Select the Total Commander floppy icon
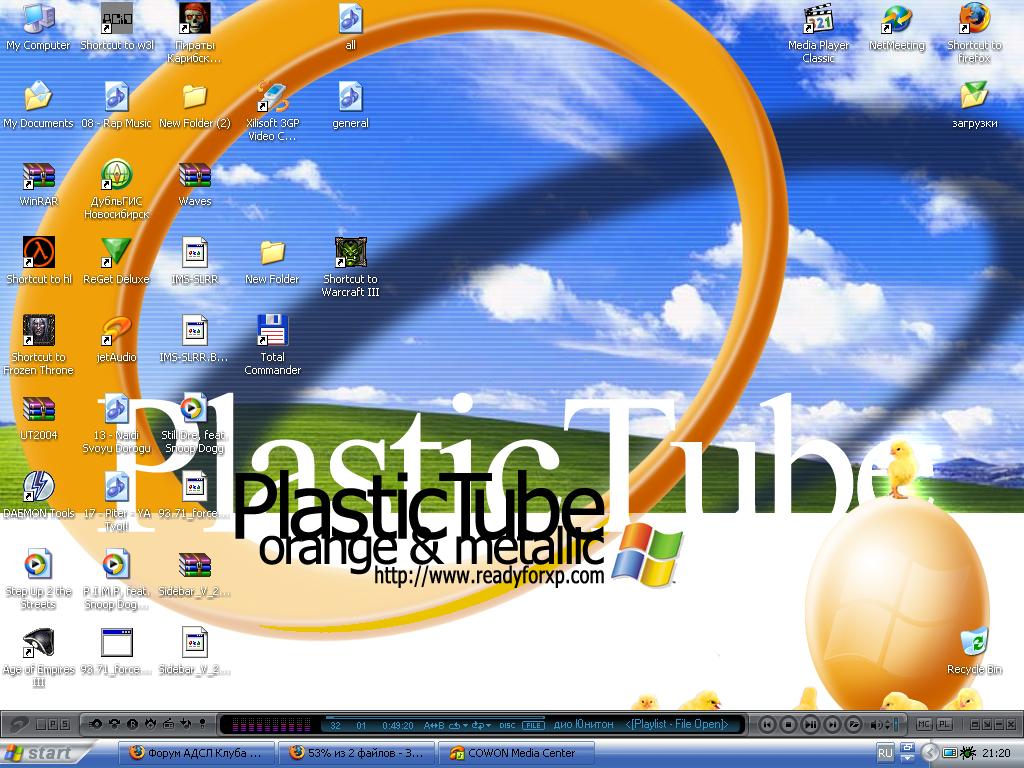 (272, 345)
